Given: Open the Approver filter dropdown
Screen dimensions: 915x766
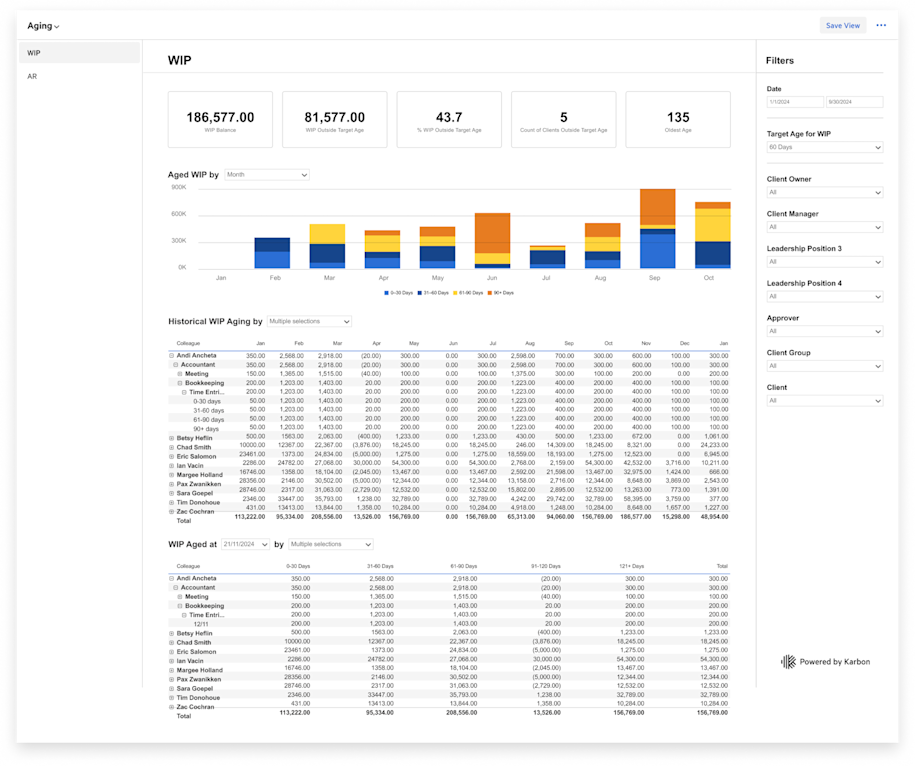Looking at the screenshot, I should (x=824, y=331).
